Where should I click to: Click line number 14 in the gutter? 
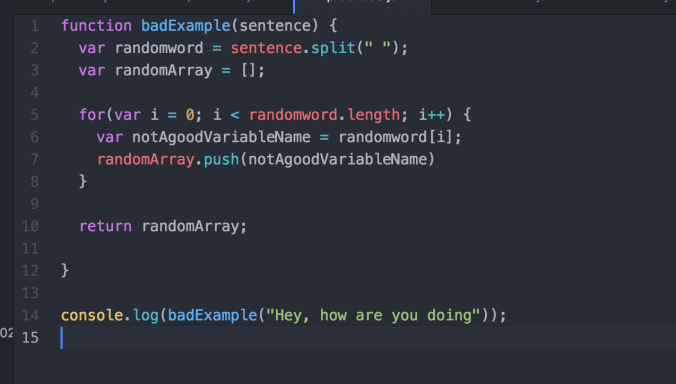click(x=30, y=315)
